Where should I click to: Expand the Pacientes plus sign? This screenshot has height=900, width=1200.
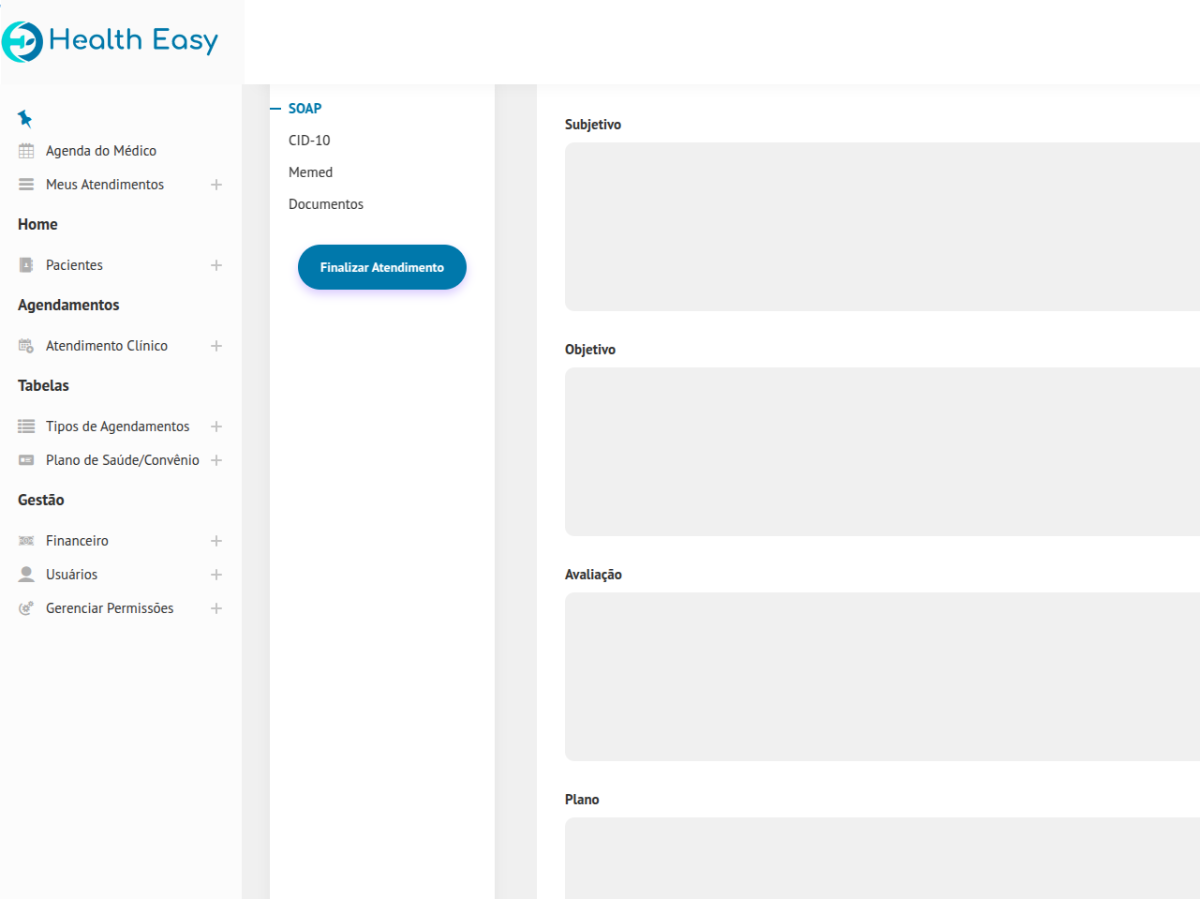point(216,265)
